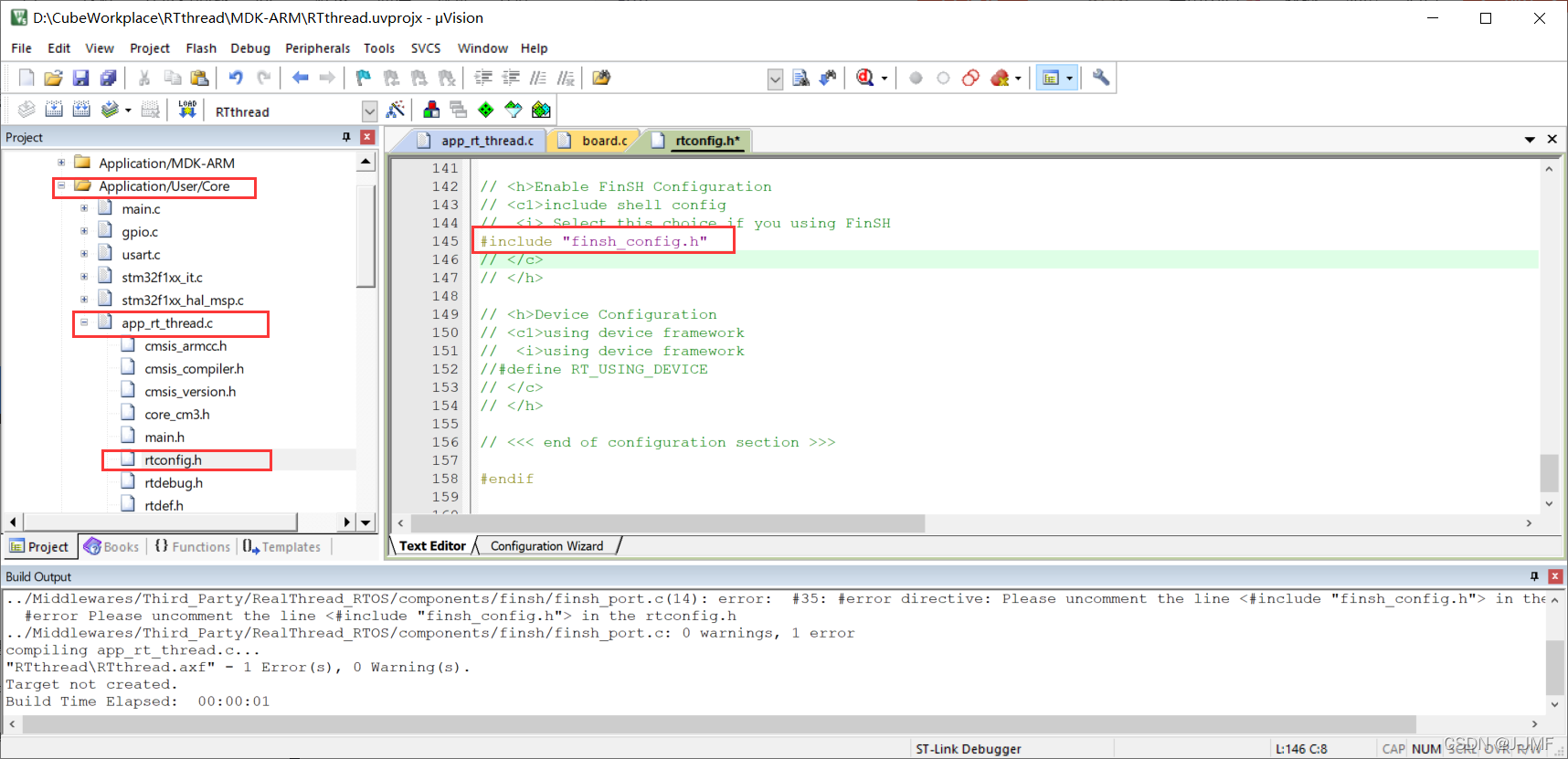Open the File menu
Viewport: 1568px width, 759px height.
tap(21, 48)
